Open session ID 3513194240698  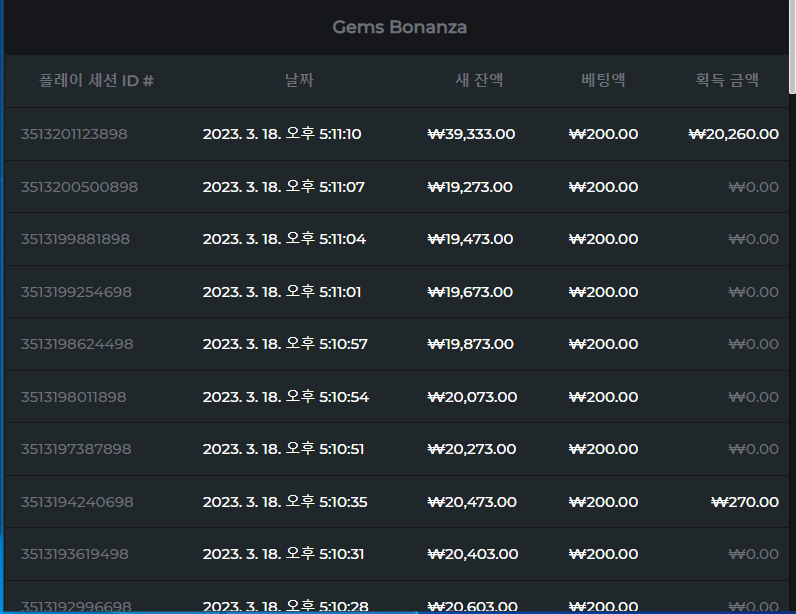tap(77, 502)
